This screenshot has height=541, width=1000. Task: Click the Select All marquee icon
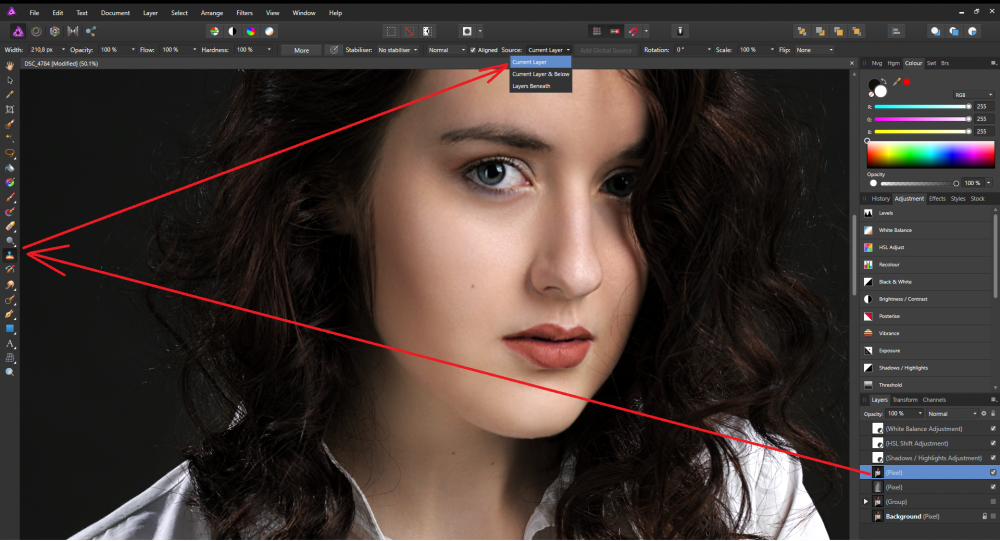pyautogui.click(x=391, y=31)
